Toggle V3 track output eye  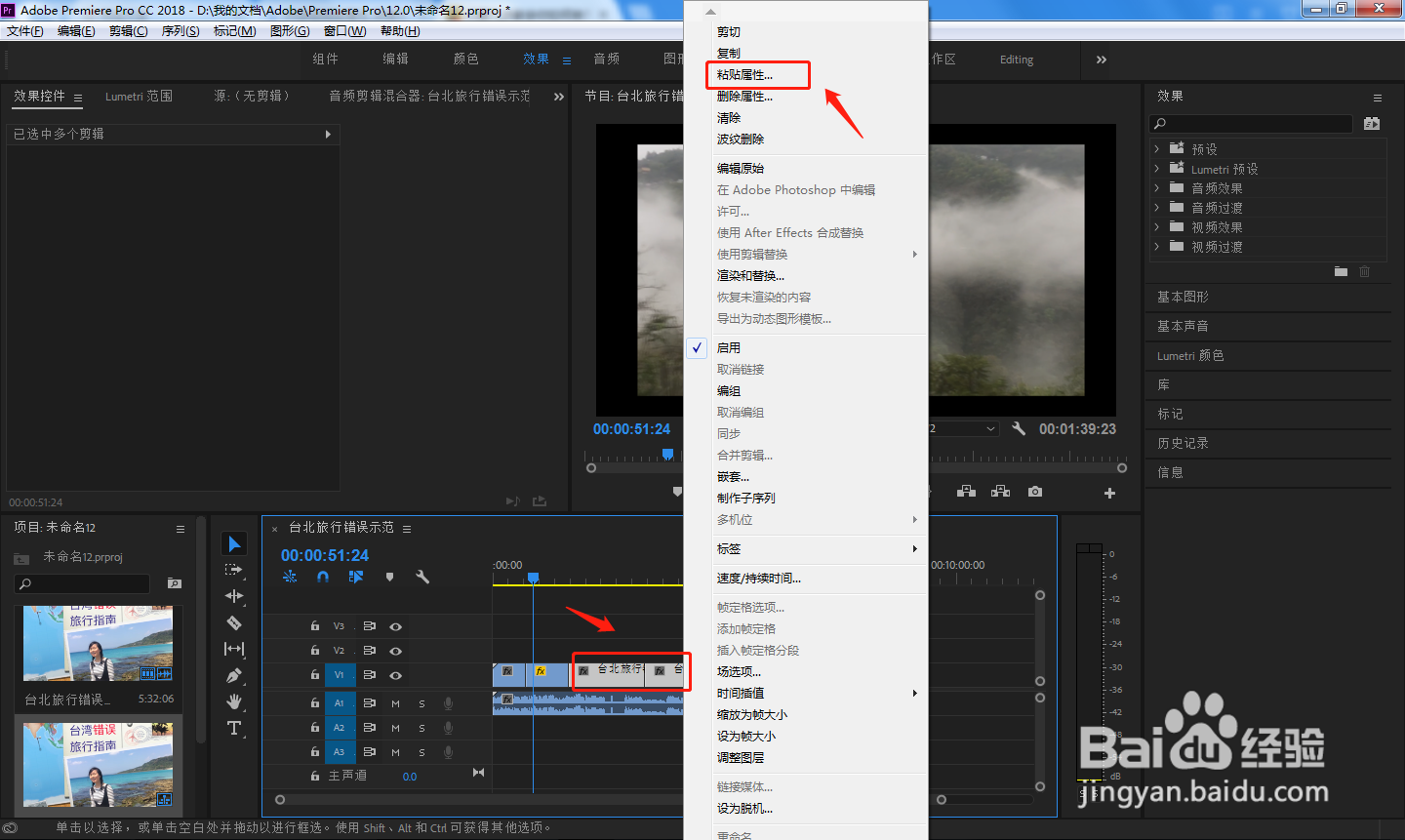point(395,626)
